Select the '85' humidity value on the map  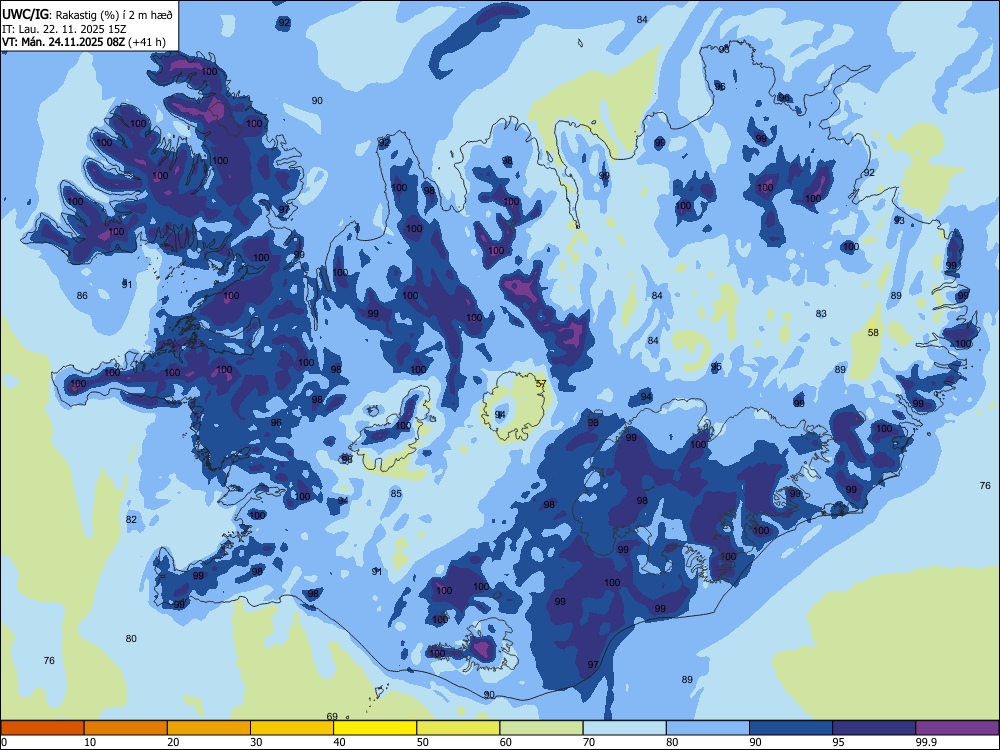pyautogui.click(x=396, y=494)
